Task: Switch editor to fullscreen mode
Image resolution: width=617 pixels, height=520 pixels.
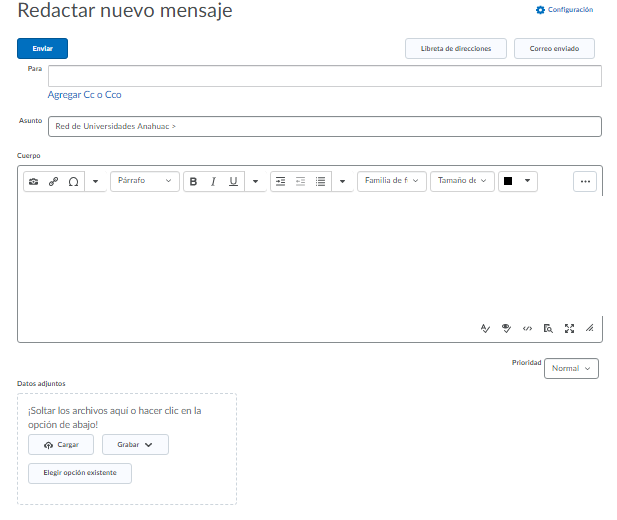Action: click(569, 328)
